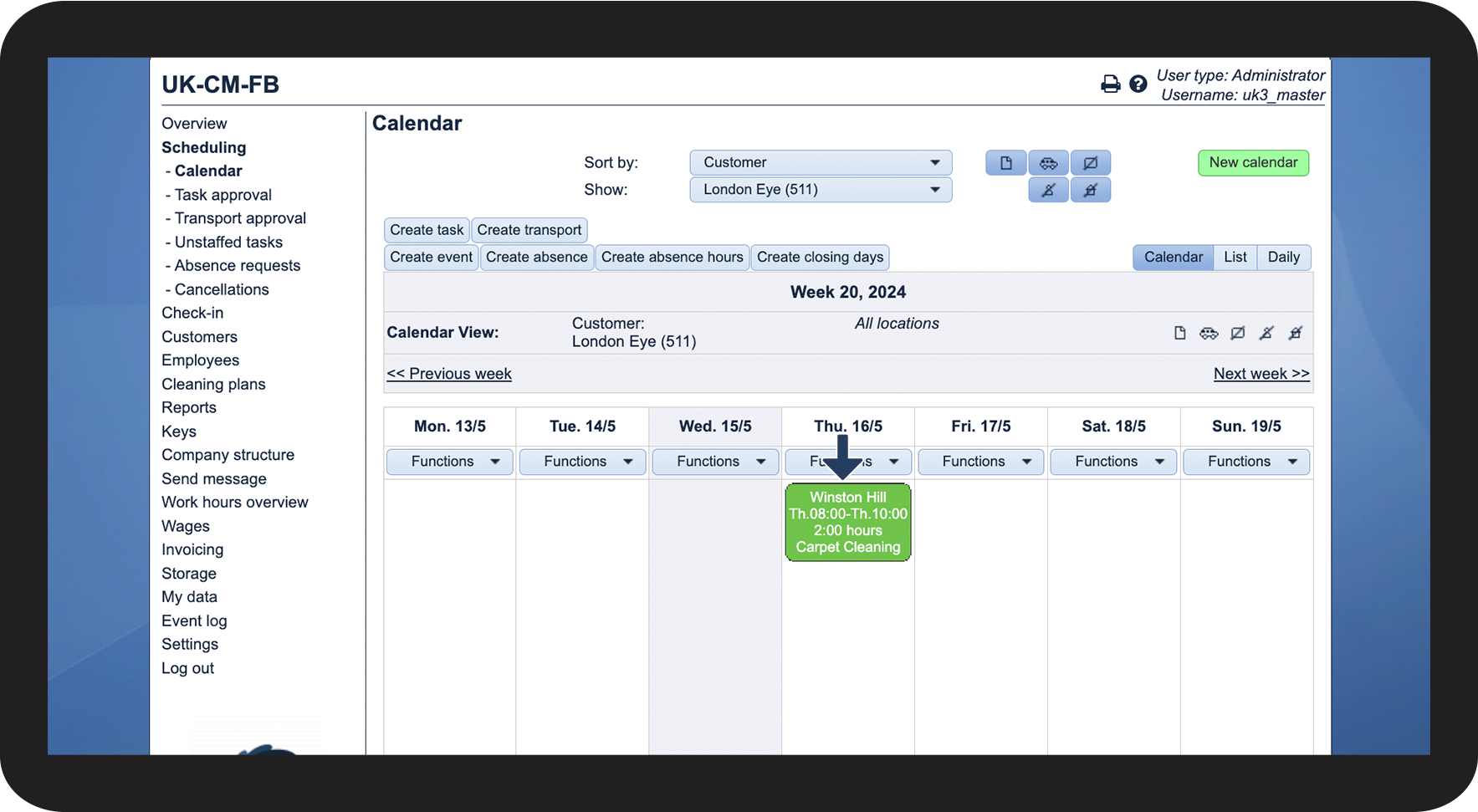Click the Week 20, 2024 heading

848,293
